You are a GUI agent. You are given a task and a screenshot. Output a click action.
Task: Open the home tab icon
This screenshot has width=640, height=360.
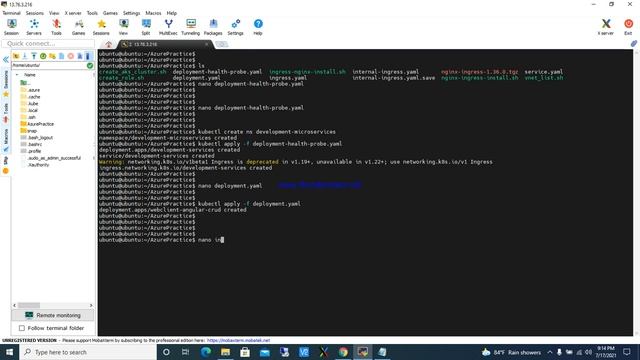click(108, 44)
